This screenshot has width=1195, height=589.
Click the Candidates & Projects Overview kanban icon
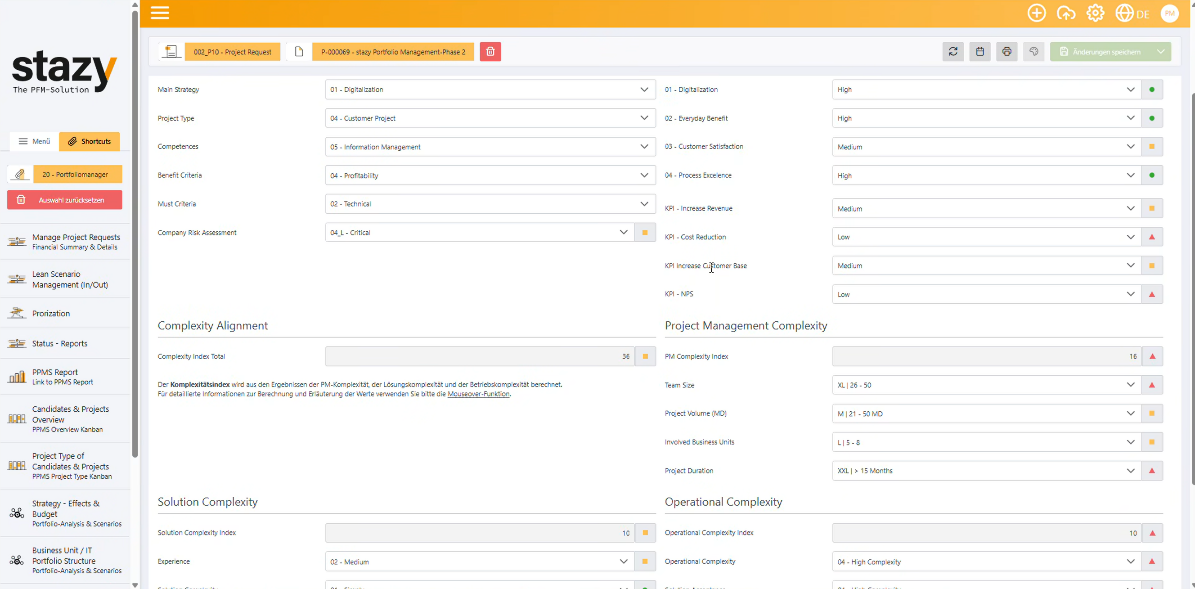(17, 418)
